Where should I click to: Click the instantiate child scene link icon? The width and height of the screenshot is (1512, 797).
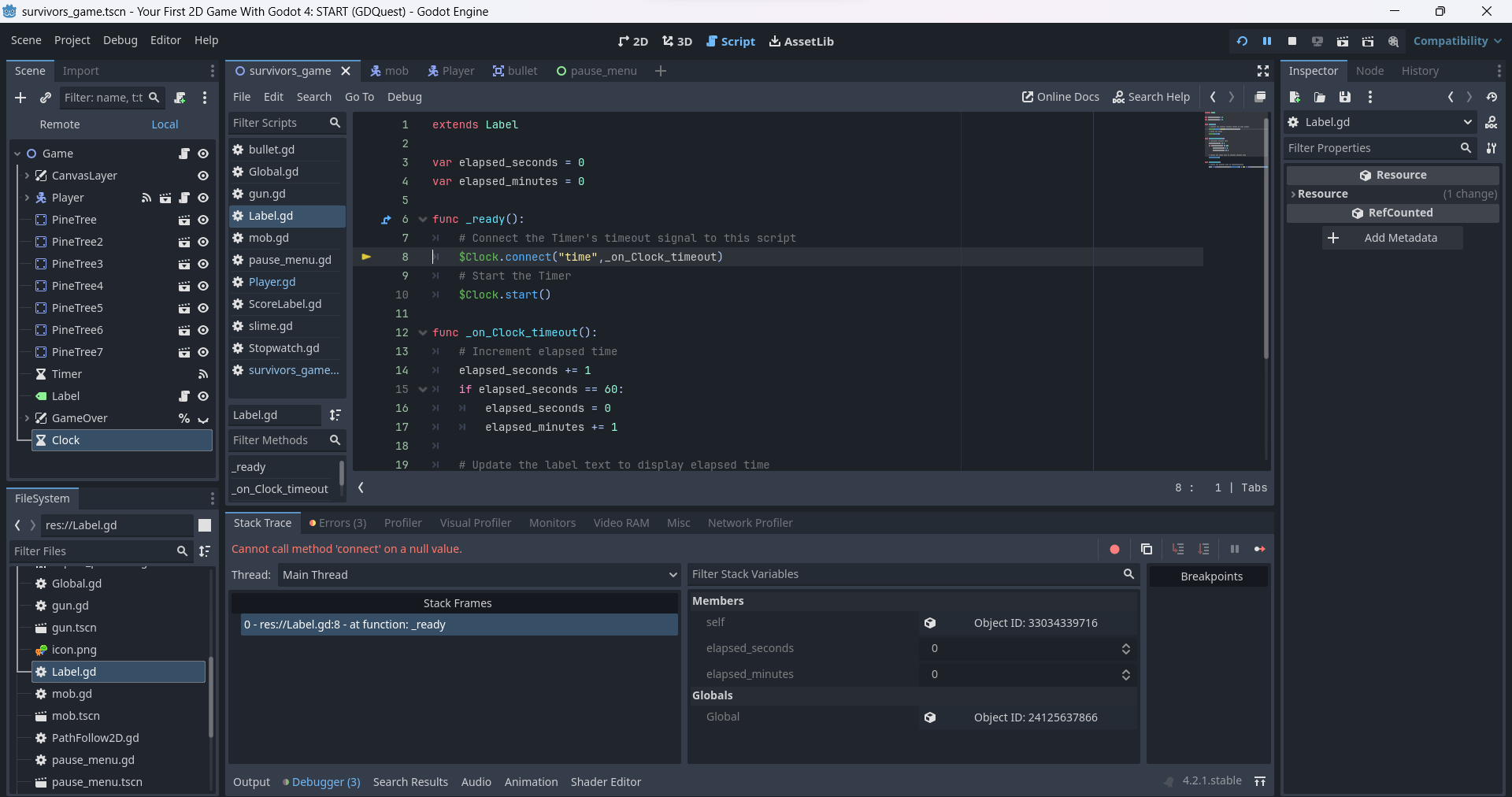click(x=46, y=98)
